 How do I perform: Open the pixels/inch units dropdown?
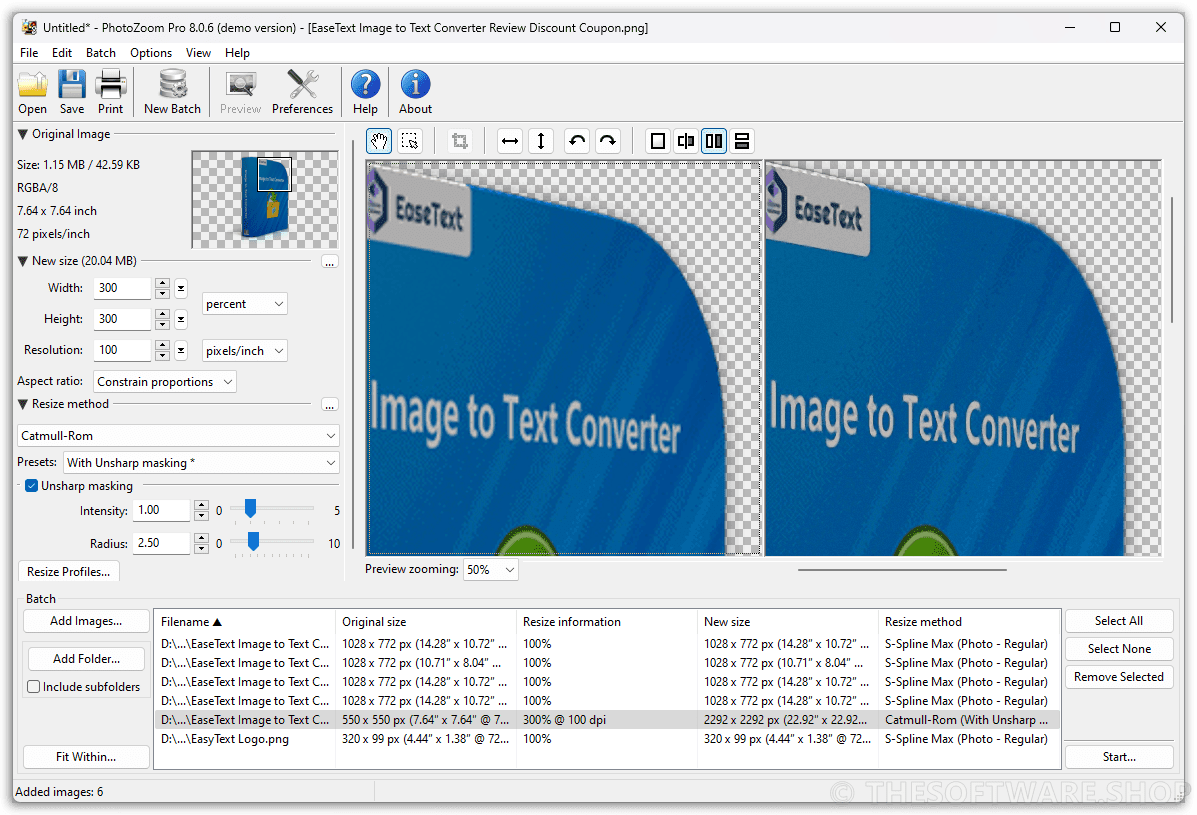coord(244,351)
